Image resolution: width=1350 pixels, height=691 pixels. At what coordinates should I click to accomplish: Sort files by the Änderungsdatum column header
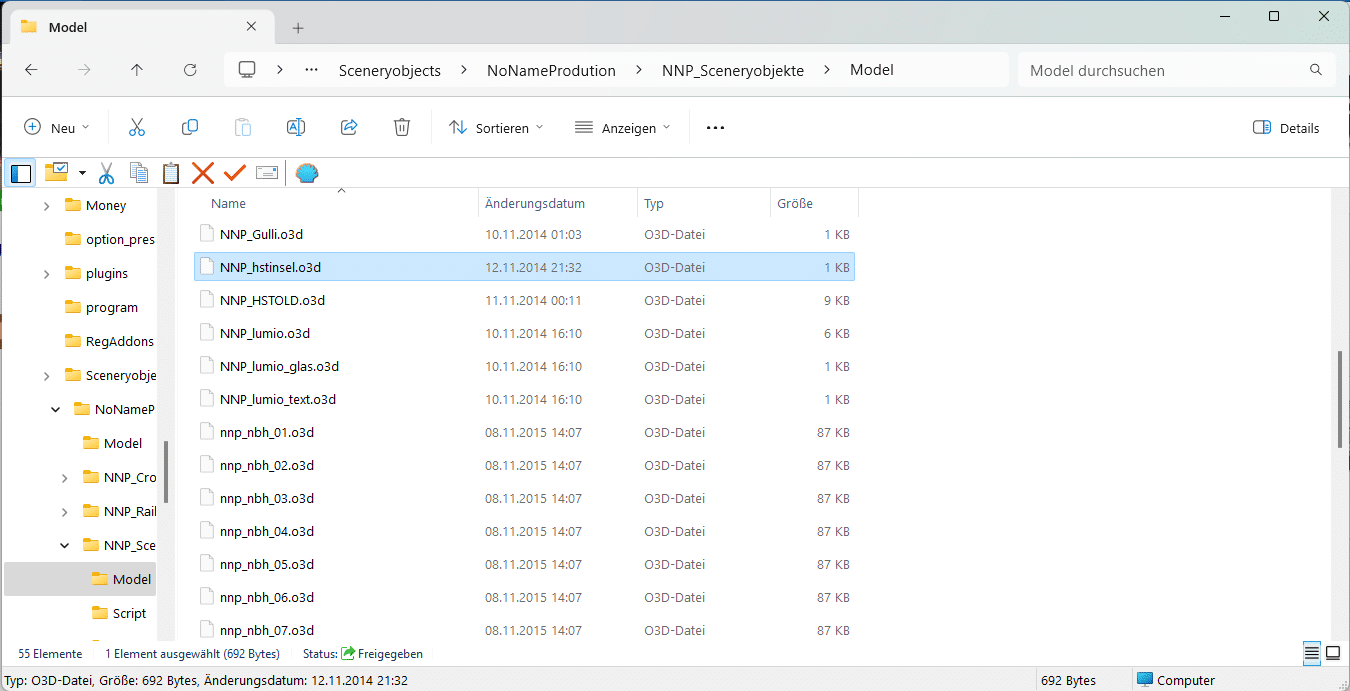point(535,203)
